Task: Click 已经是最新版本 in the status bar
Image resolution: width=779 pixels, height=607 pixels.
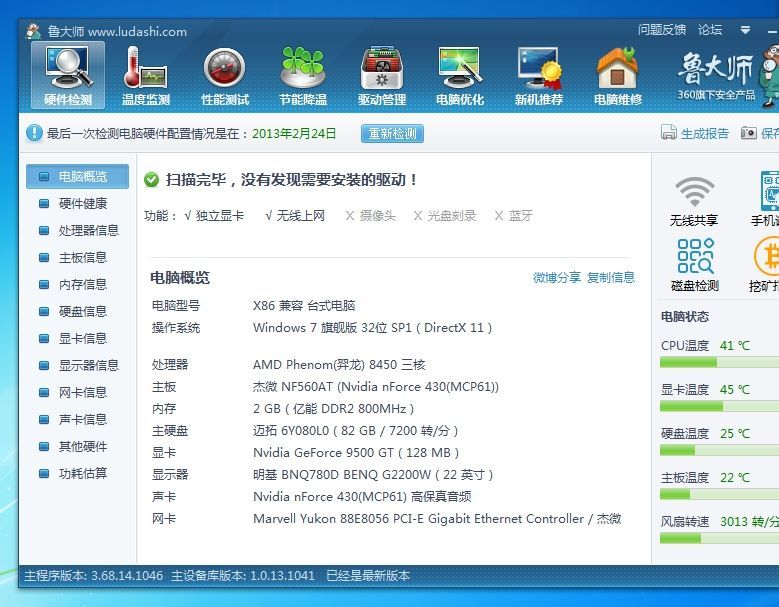Action: [368, 576]
